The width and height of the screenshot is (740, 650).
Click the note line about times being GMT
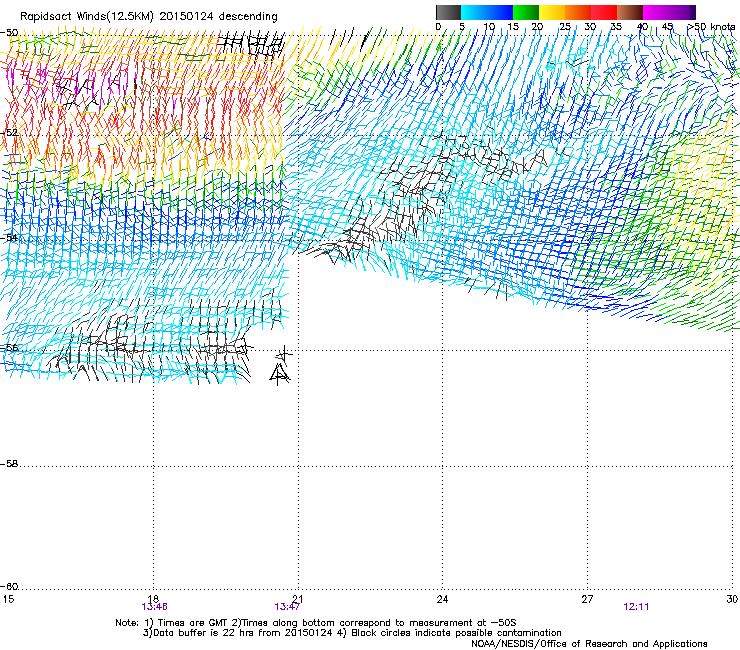316,623
